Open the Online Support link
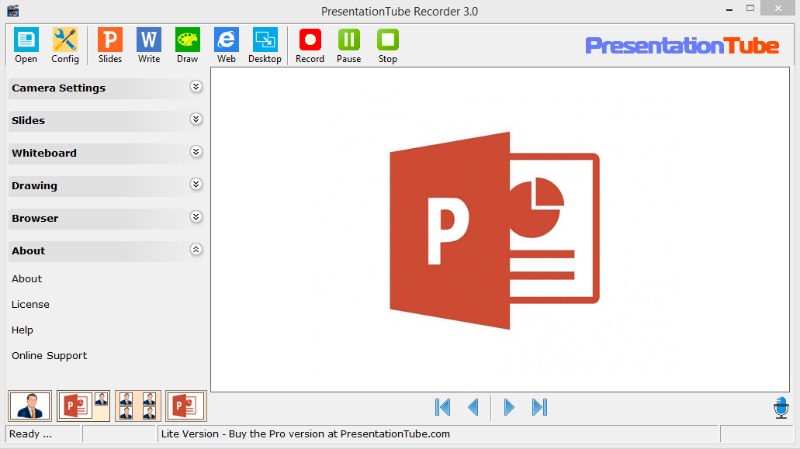800x449 pixels. coord(49,356)
